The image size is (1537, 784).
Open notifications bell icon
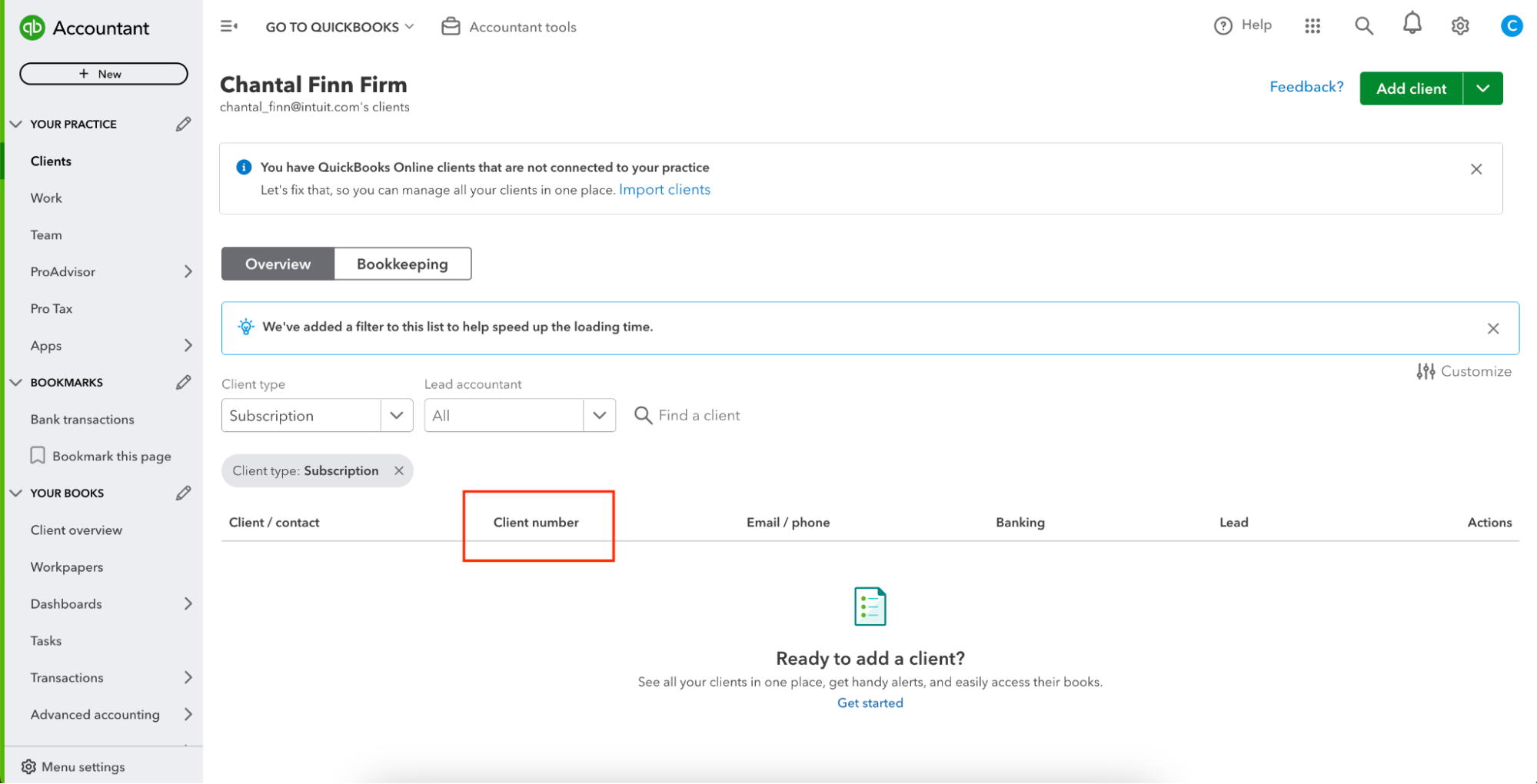tap(1412, 24)
